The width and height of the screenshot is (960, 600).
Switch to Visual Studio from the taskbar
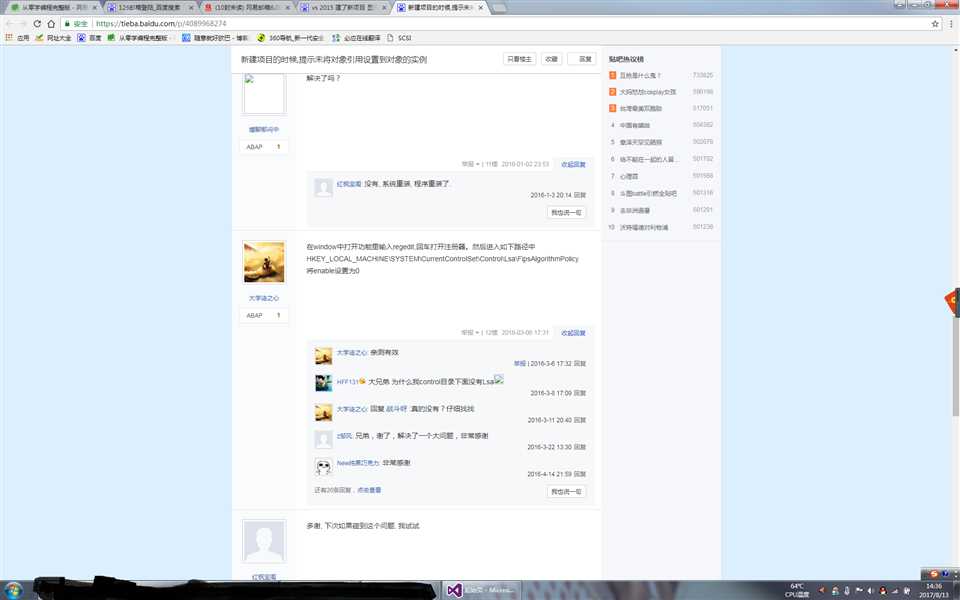click(481, 590)
